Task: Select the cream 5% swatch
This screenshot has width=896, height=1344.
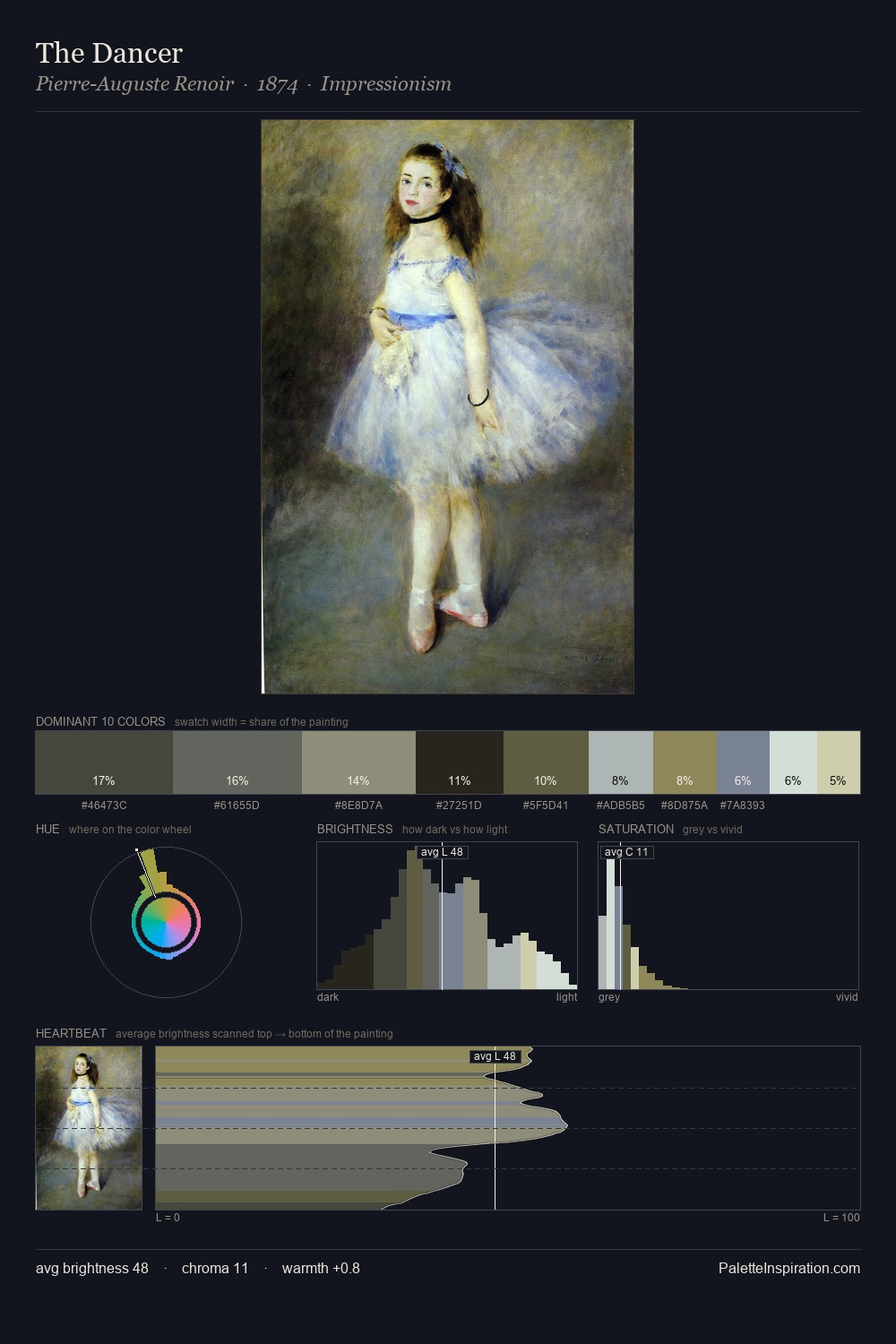Action: 839,762
